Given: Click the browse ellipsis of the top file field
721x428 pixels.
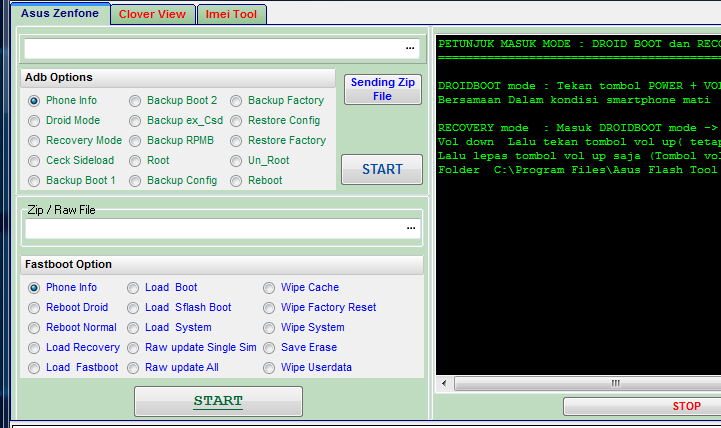Looking at the screenshot, I should coord(410,48).
